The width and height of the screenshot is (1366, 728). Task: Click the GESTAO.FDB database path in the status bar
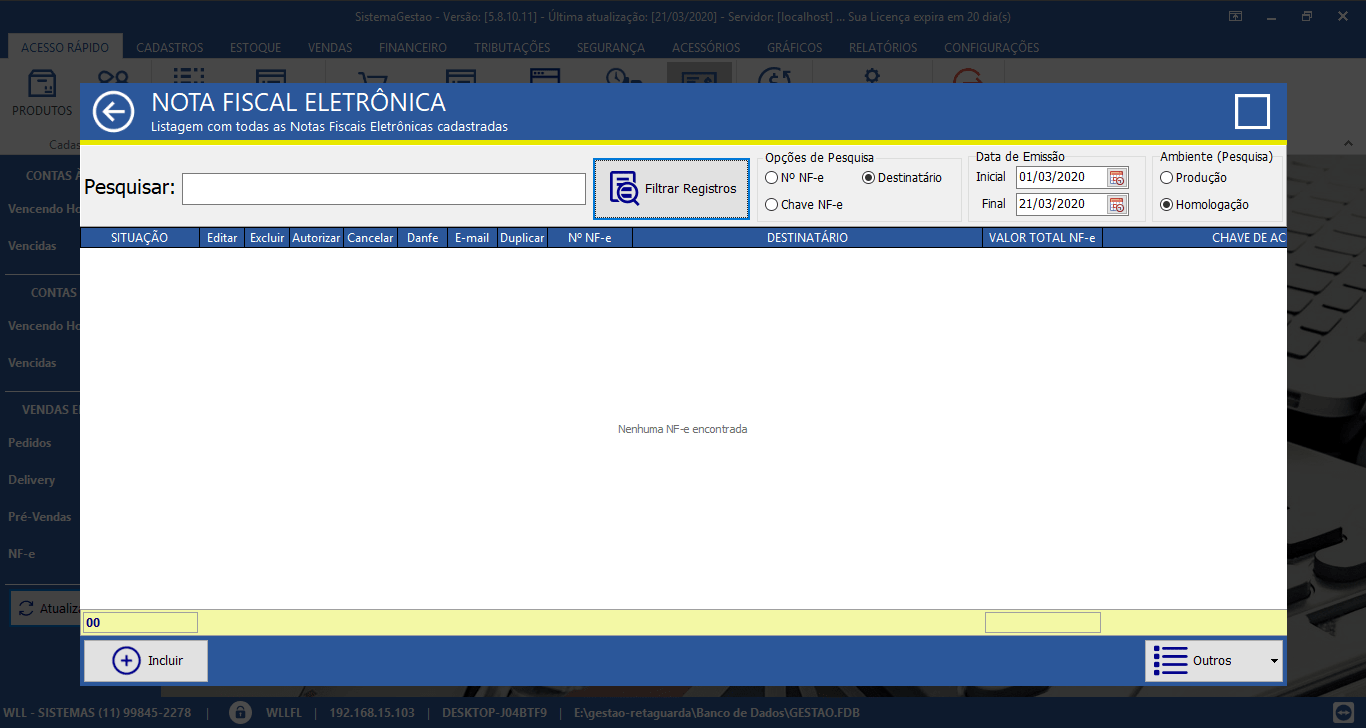(717, 713)
